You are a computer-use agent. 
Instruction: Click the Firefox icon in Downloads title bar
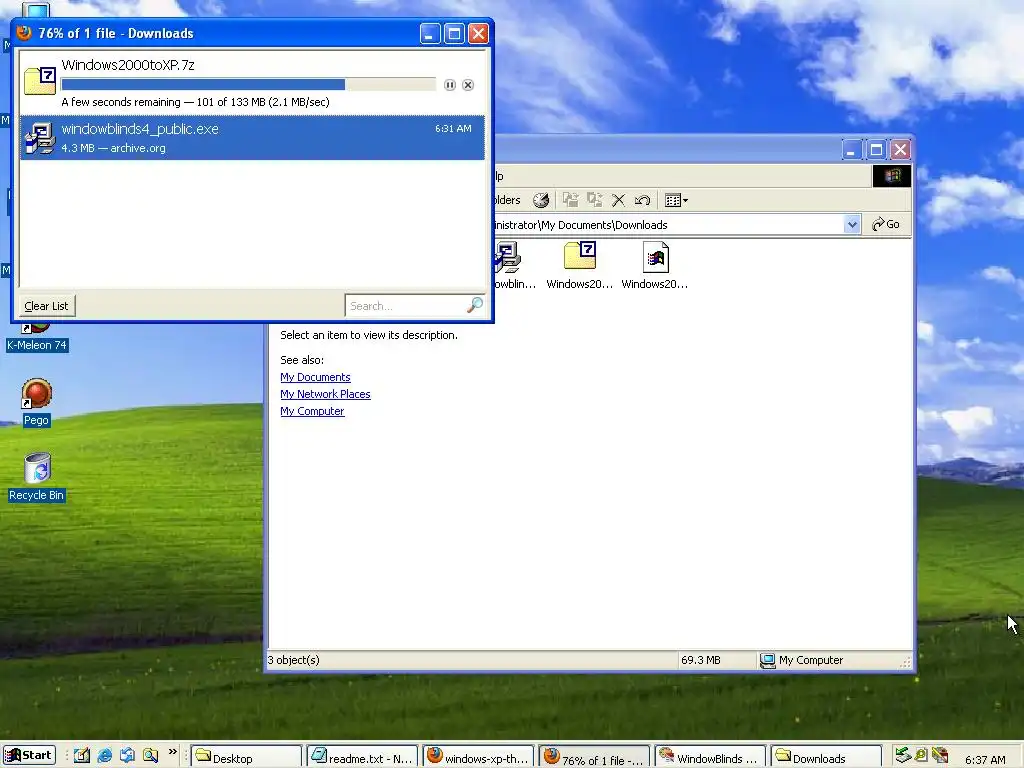(x=24, y=33)
